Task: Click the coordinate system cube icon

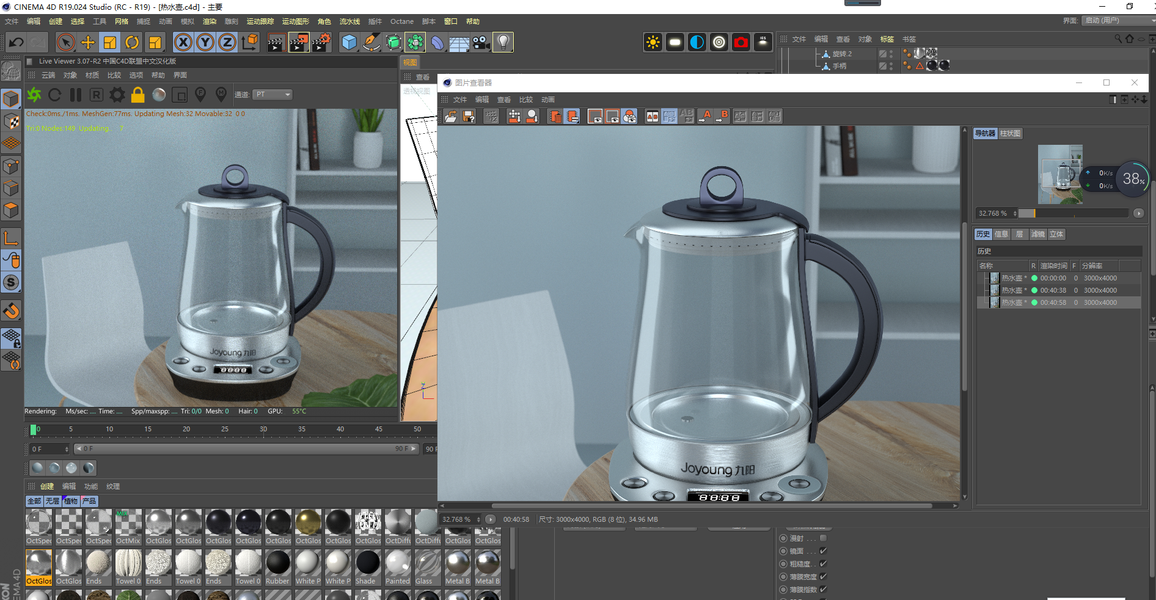Action: click(x=250, y=42)
